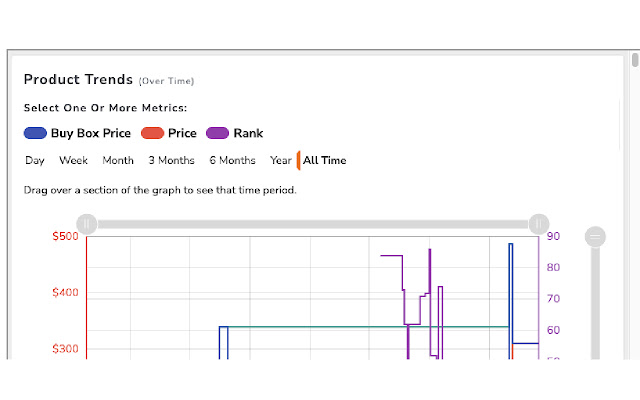Select the Year time range
640x400 pixels.
click(281, 160)
